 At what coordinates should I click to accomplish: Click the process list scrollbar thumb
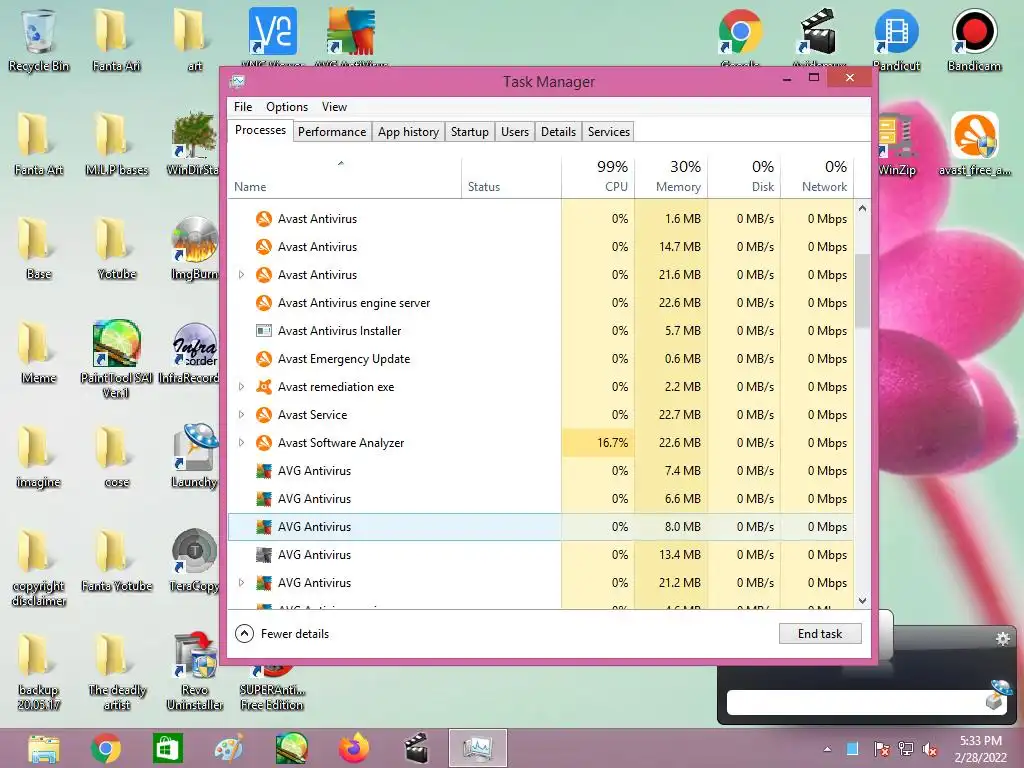point(862,291)
